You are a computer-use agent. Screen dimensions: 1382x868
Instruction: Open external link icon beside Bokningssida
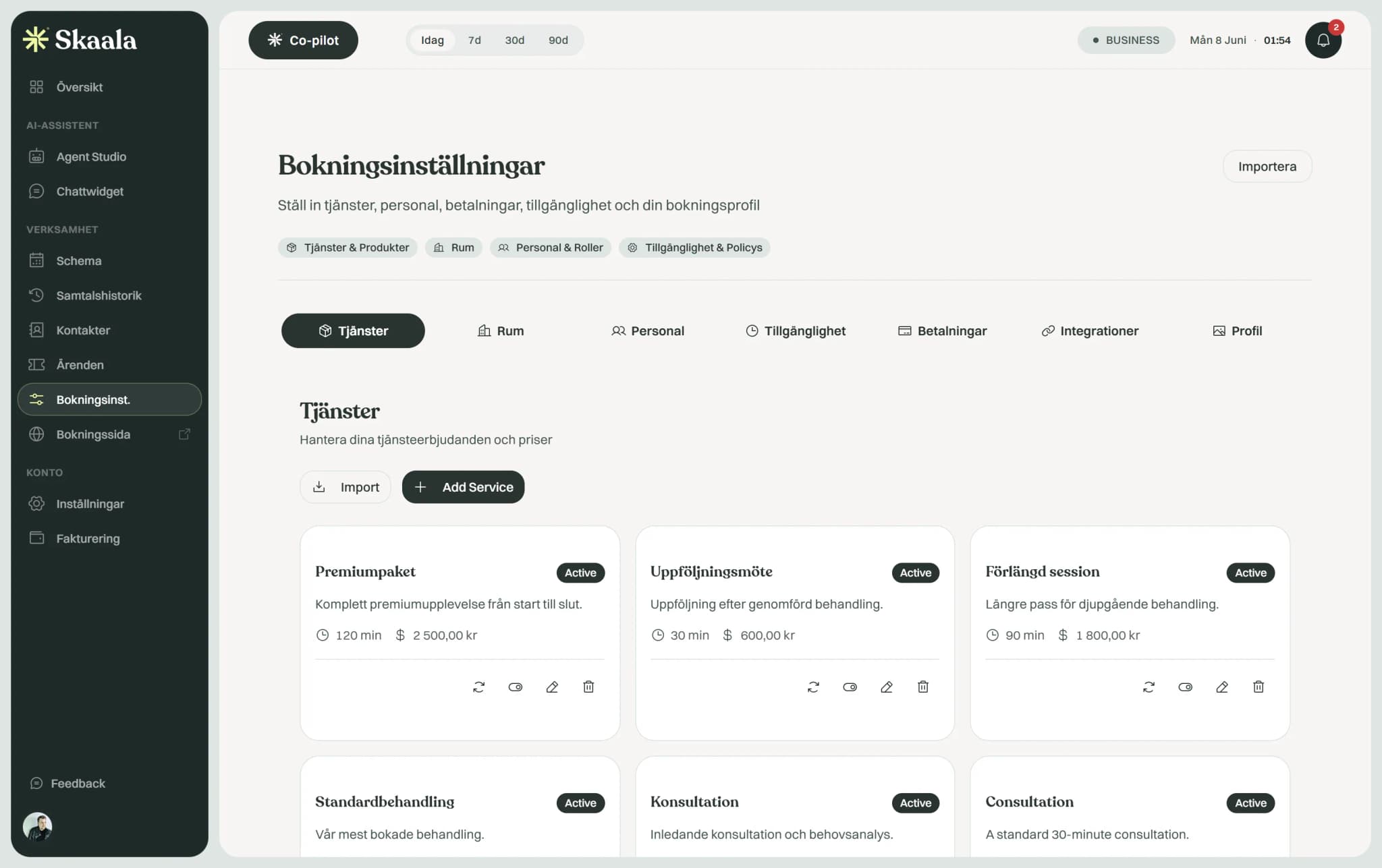(184, 434)
